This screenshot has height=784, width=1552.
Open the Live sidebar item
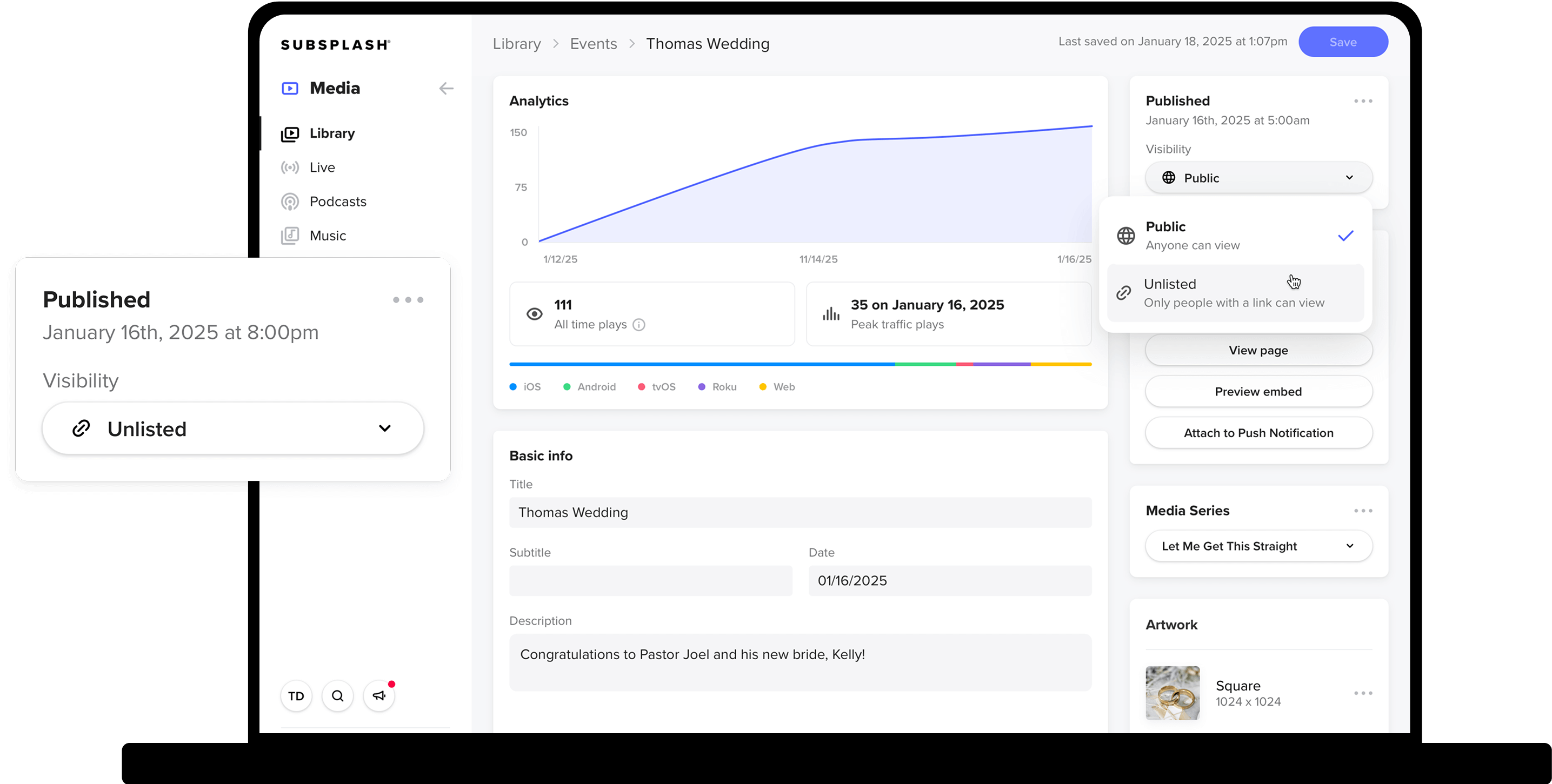[x=322, y=167]
